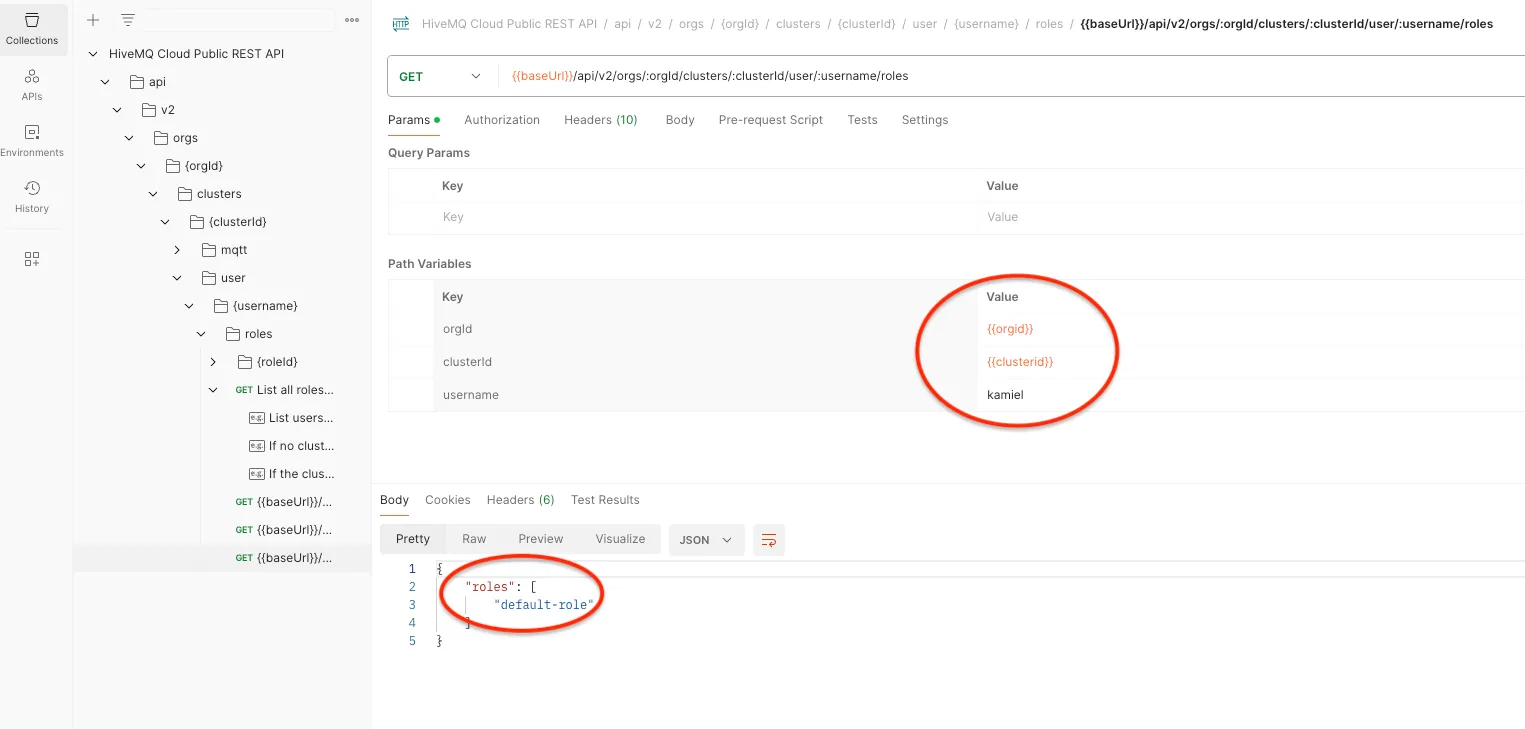
Task: Click the HTTP request icon in breadcrumb
Action: [x=401, y=24]
